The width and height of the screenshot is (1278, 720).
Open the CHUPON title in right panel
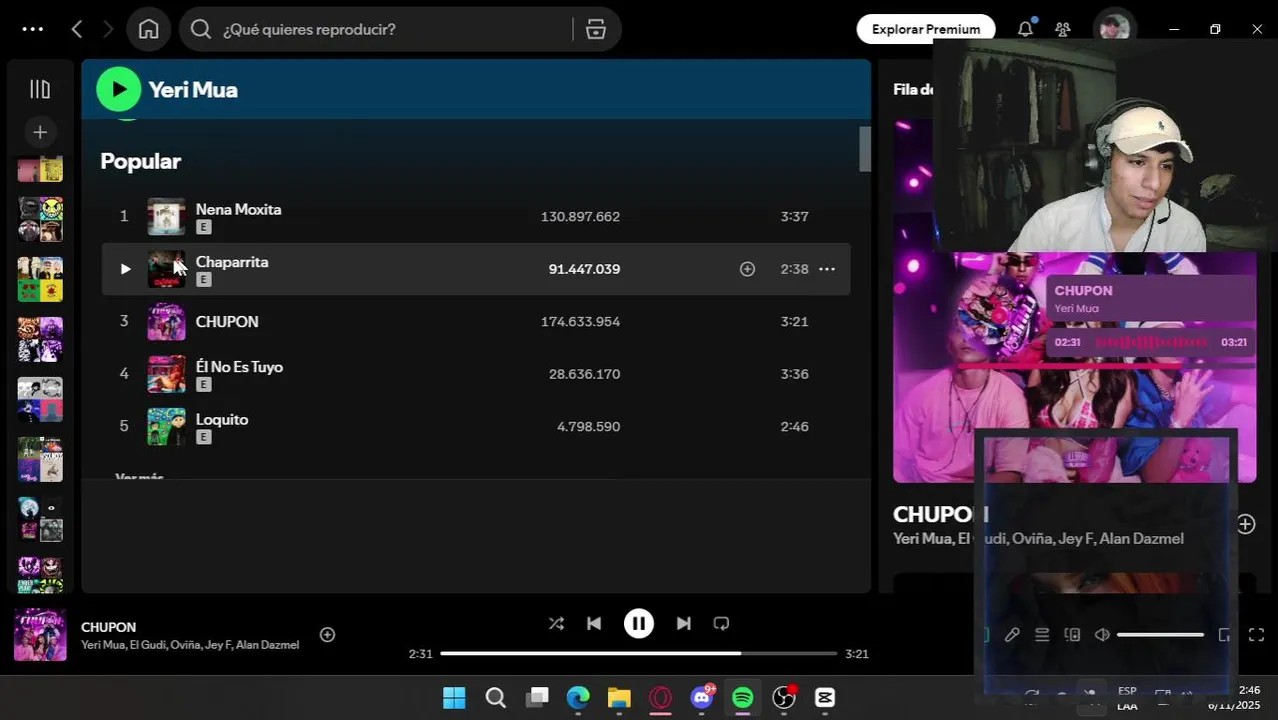click(x=941, y=514)
